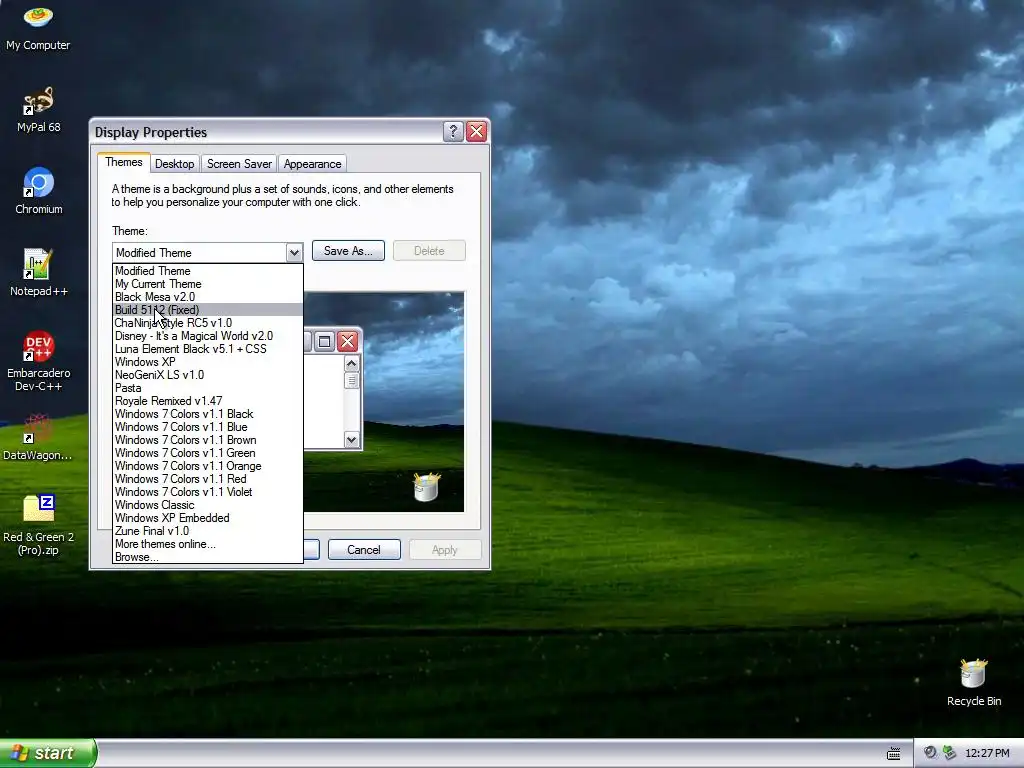Screen dimensions: 1024x768
Task: Click the first system tray icon
Action: (930, 753)
